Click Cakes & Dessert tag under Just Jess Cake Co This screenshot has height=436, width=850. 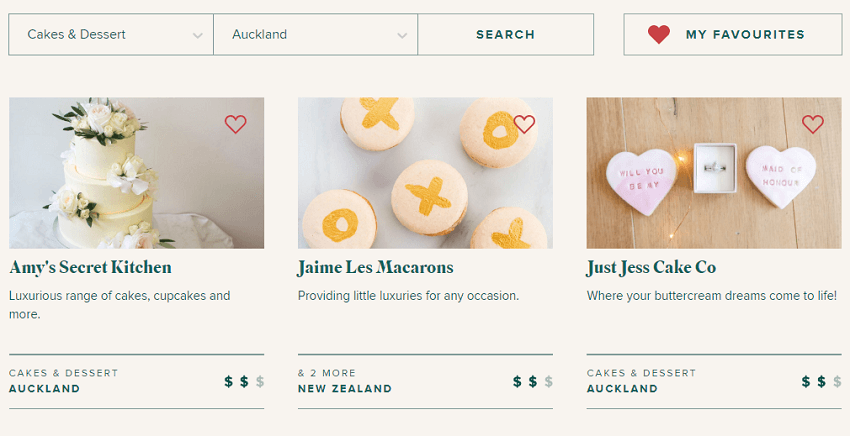coord(641,373)
